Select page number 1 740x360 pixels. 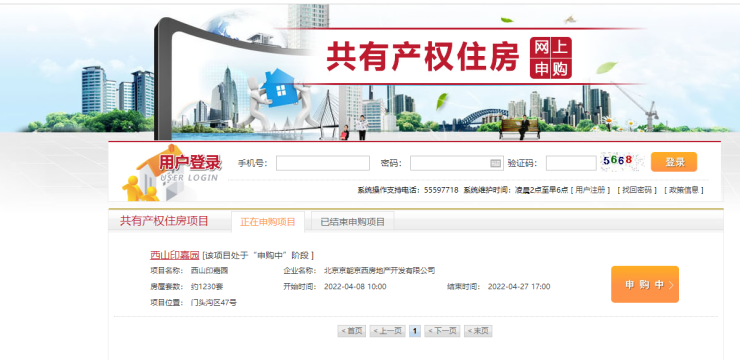point(414,331)
